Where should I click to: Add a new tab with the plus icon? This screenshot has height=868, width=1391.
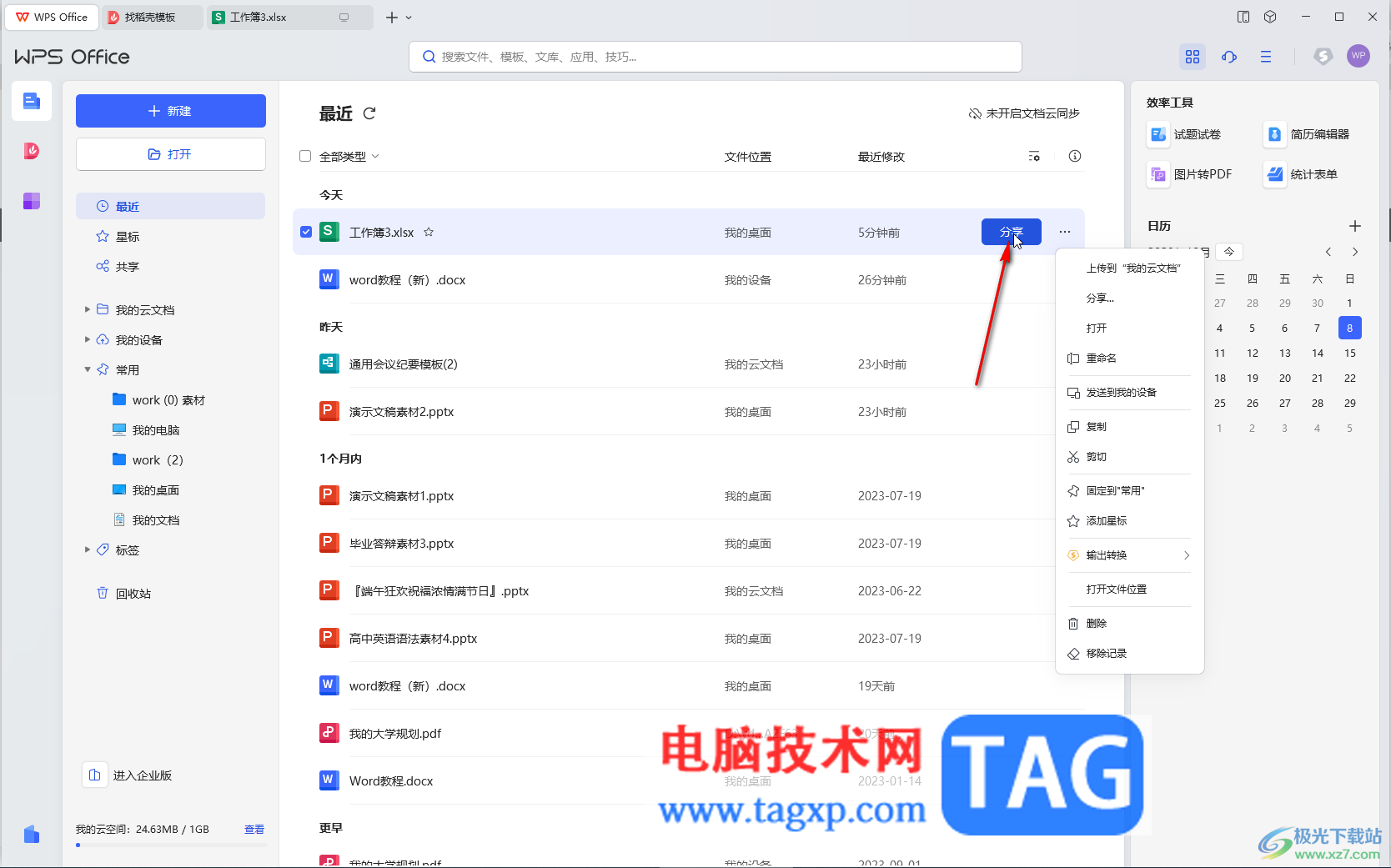(391, 18)
